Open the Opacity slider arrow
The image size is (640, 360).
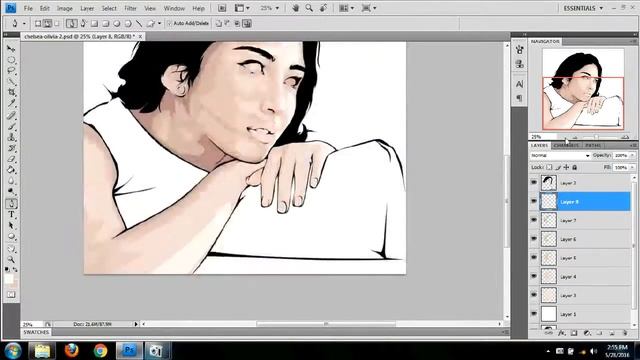pyautogui.click(x=632, y=156)
